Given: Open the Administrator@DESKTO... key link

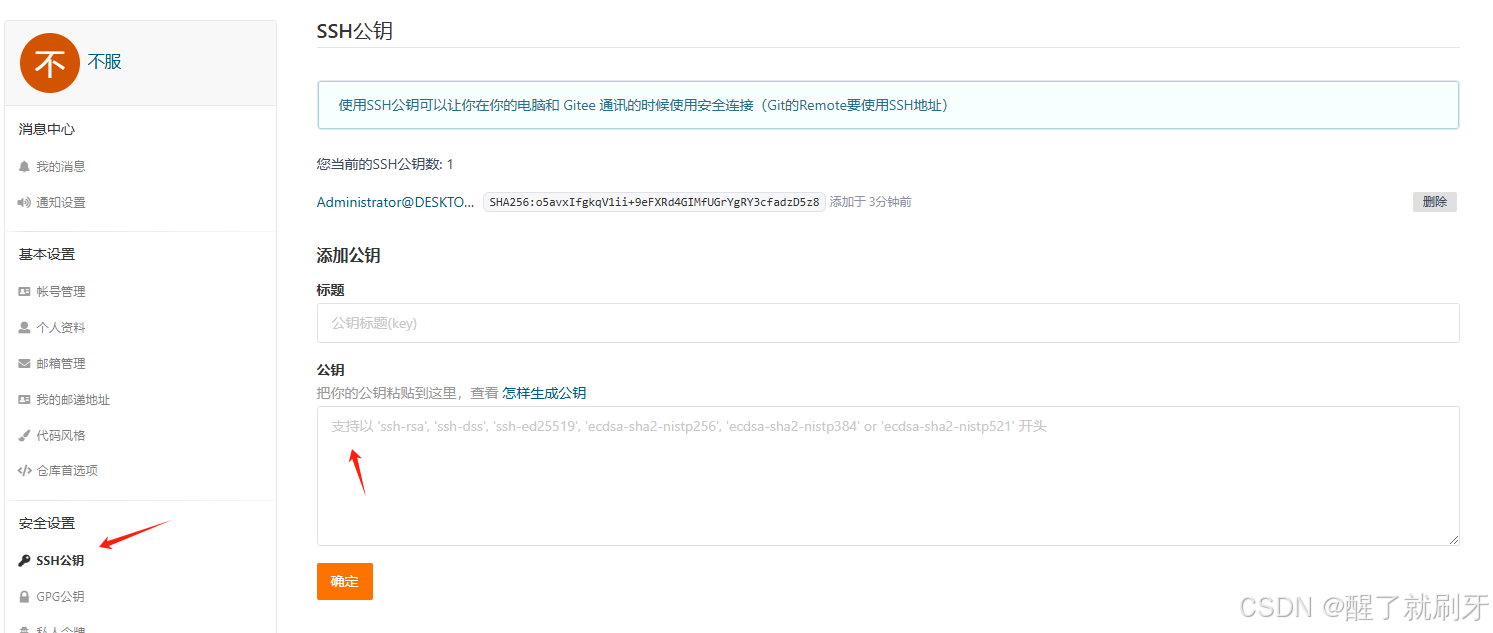Looking at the screenshot, I should (x=396, y=202).
